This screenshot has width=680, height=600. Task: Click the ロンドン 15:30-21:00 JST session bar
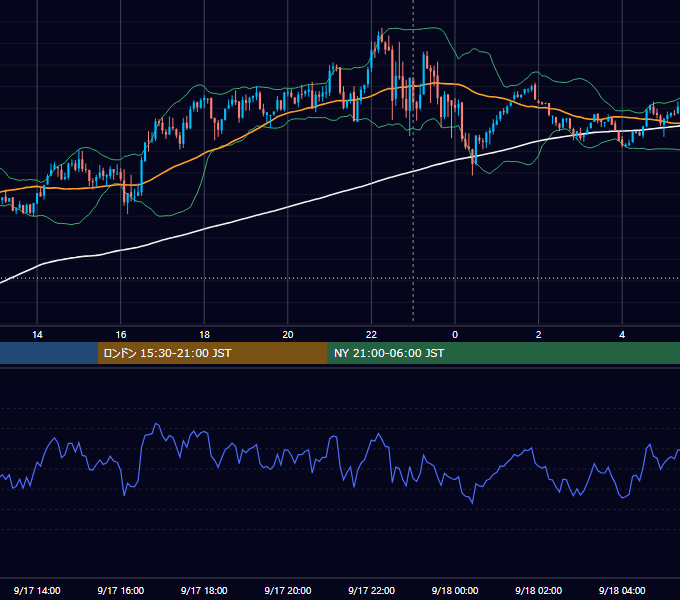212,353
